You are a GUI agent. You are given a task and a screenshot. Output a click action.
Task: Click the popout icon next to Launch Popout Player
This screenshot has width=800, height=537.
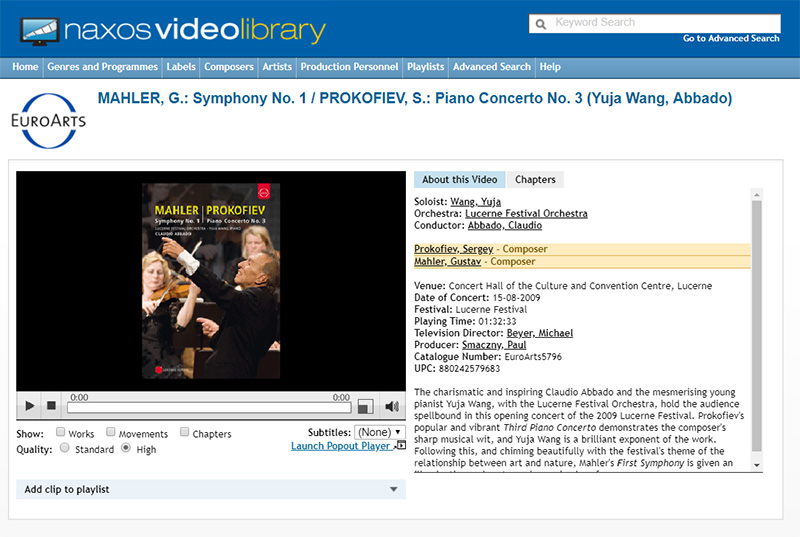coord(402,445)
